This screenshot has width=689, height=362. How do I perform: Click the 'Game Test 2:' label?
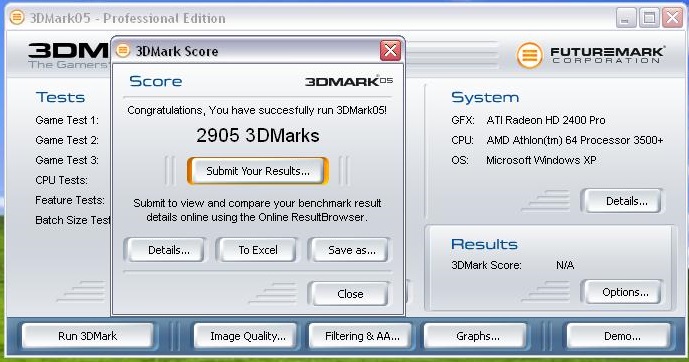tap(67, 140)
